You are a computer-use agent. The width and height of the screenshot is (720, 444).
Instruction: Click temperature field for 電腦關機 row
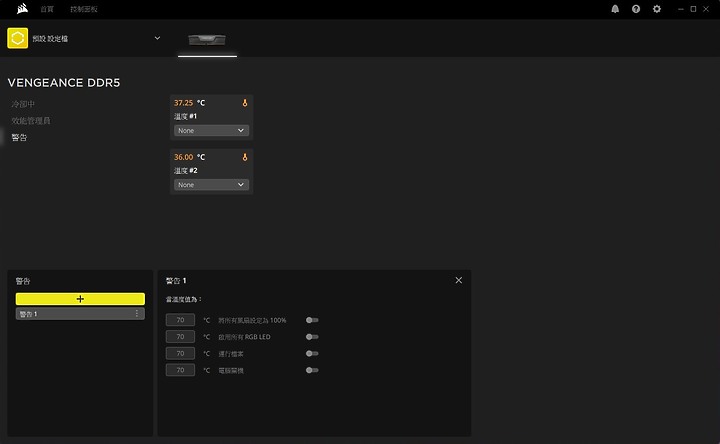tap(180, 370)
